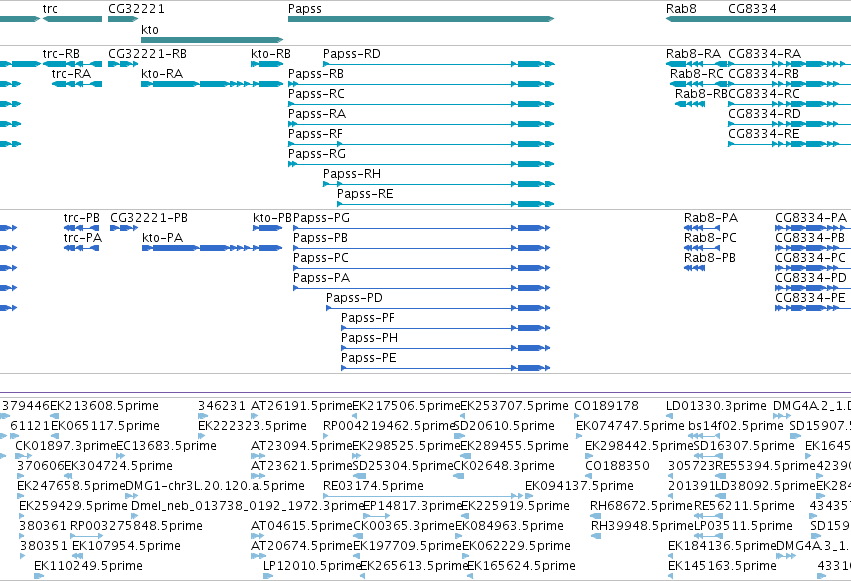Click EST RE03174.5prime
Viewport: 851px width, 581px height.
coord(373,486)
